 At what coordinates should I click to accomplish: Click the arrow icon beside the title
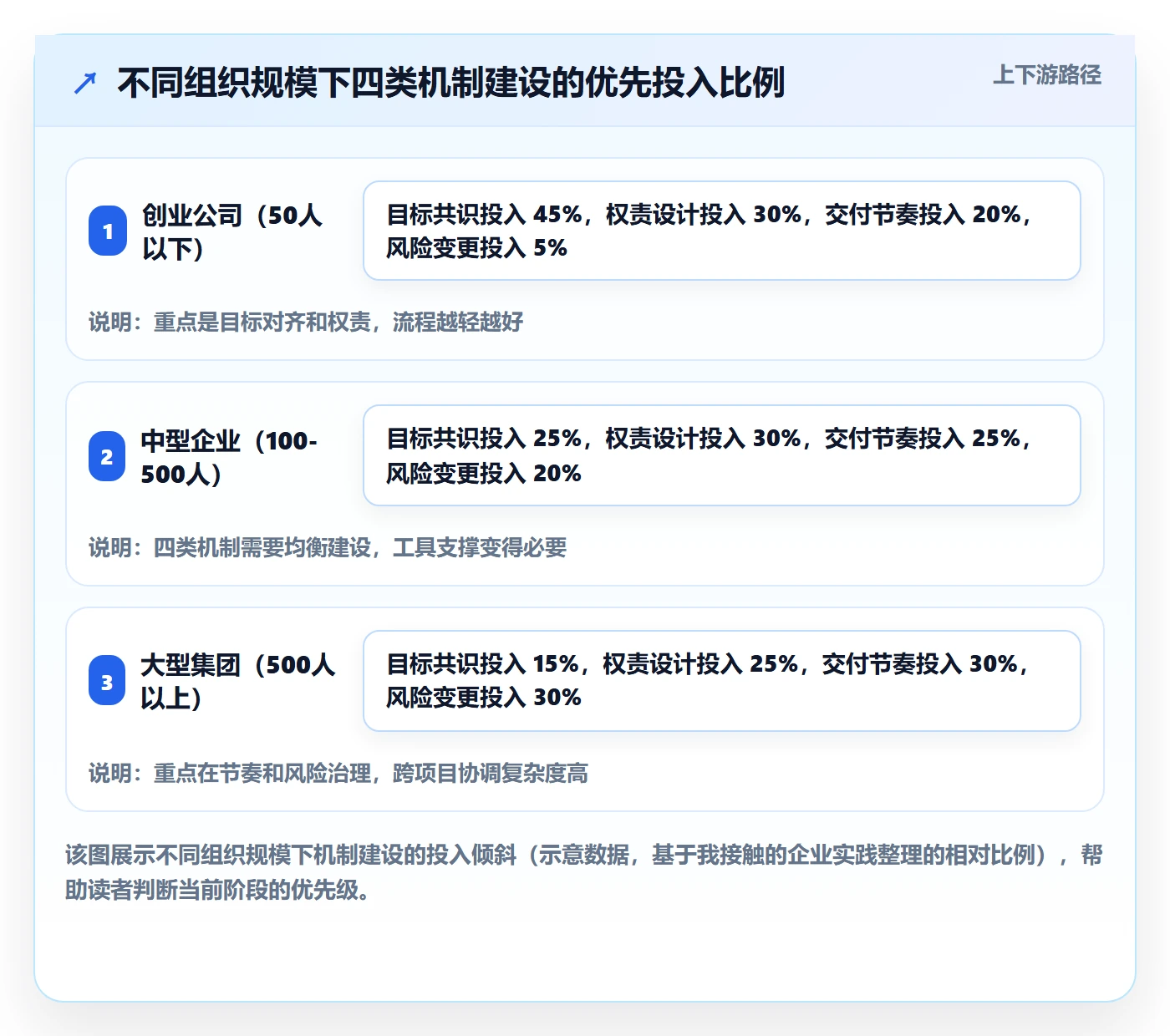pyautogui.click(x=85, y=84)
